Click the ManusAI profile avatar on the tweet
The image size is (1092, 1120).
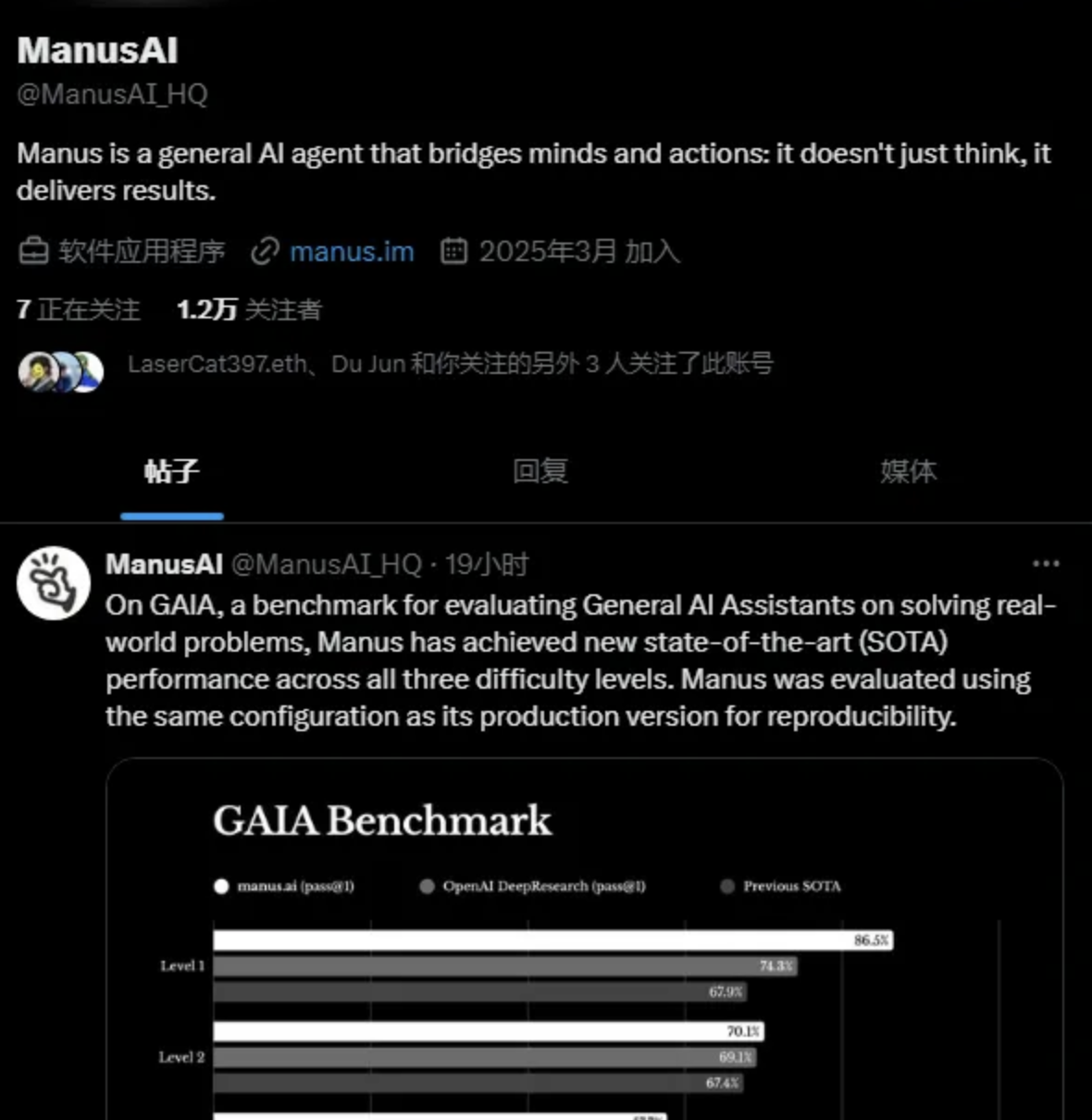click(x=53, y=583)
